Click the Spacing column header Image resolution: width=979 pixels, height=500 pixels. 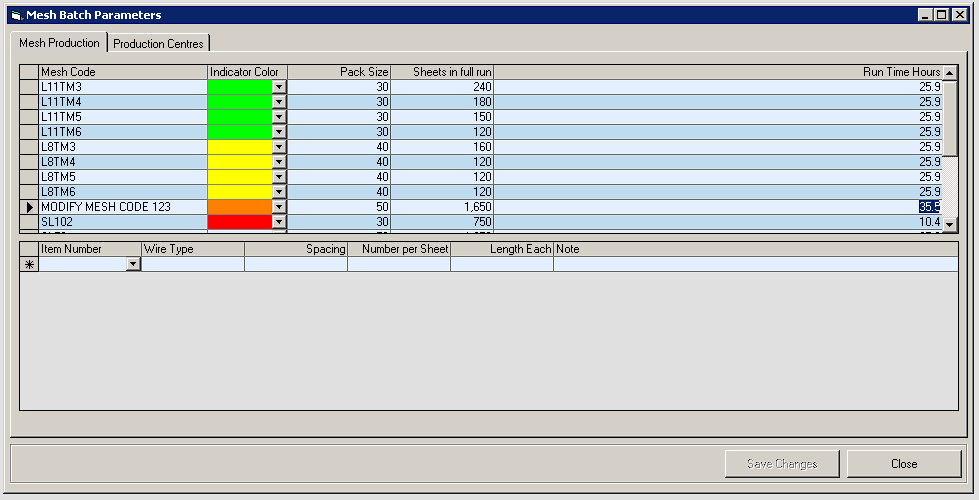click(x=296, y=249)
